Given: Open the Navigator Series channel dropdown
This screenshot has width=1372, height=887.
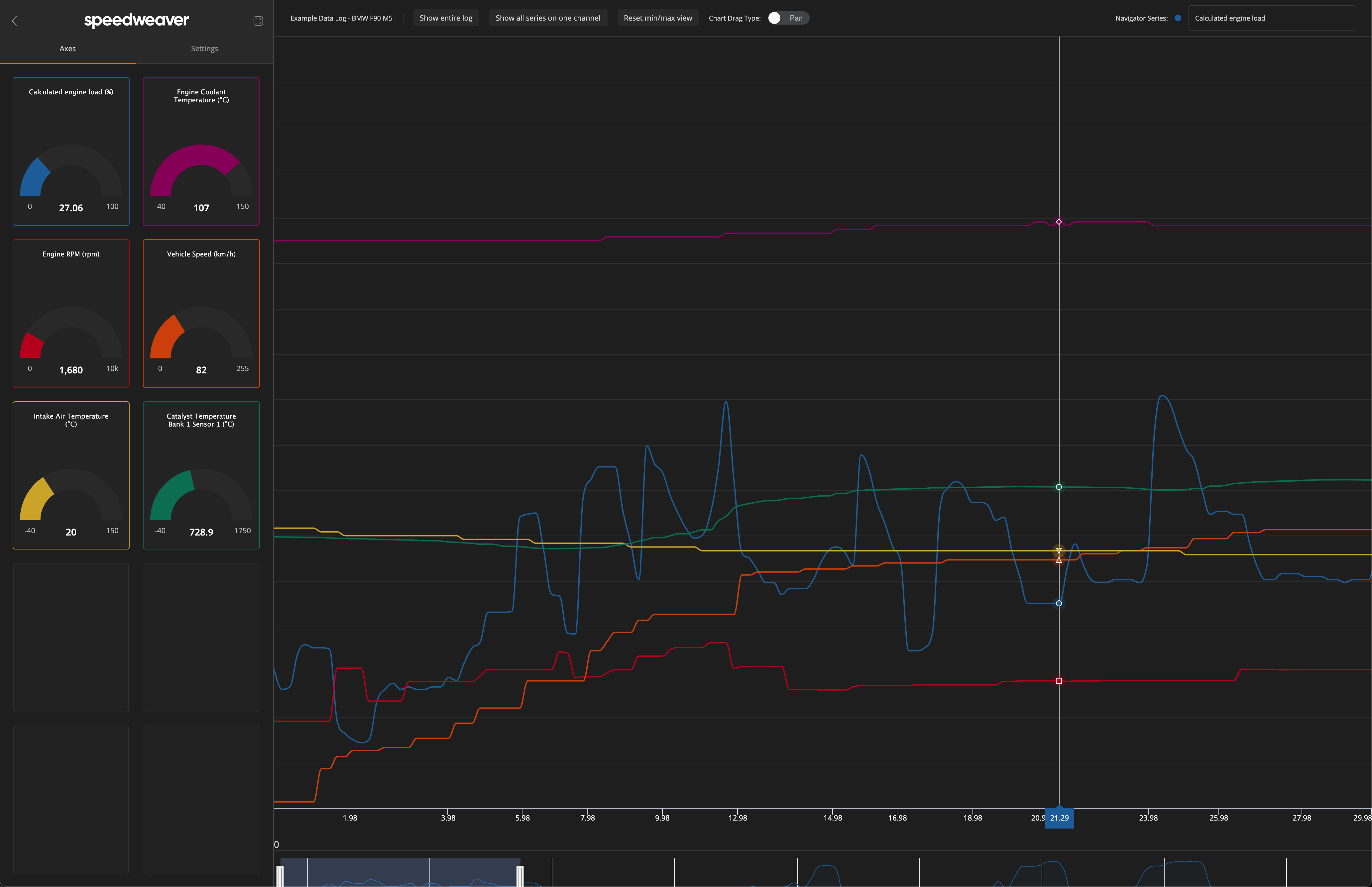Looking at the screenshot, I should [1271, 18].
